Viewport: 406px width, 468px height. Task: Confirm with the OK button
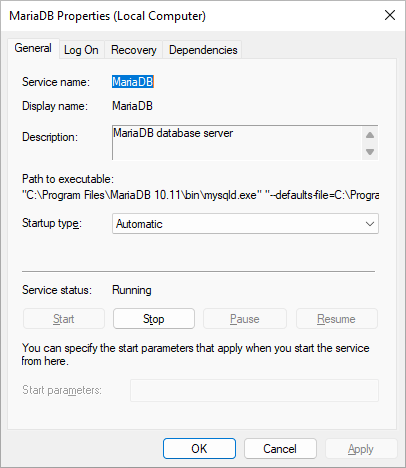199,449
